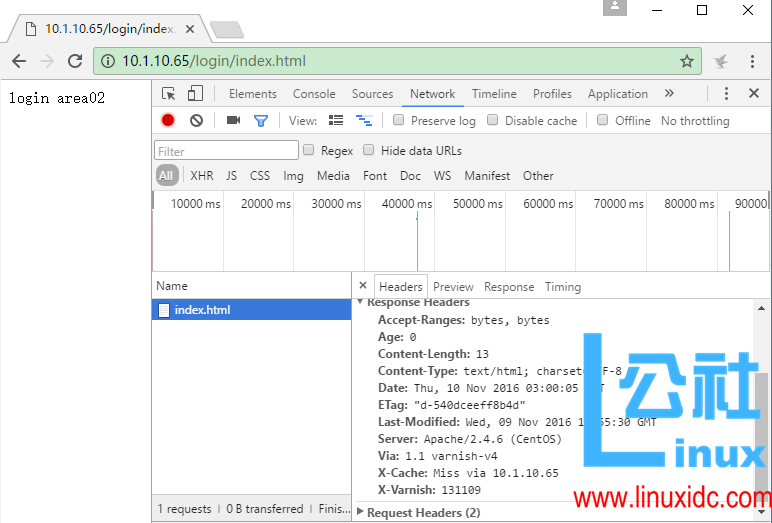The height and width of the screenshot is (523, 772).
Task: Stop recording network log
Action: 168,120
